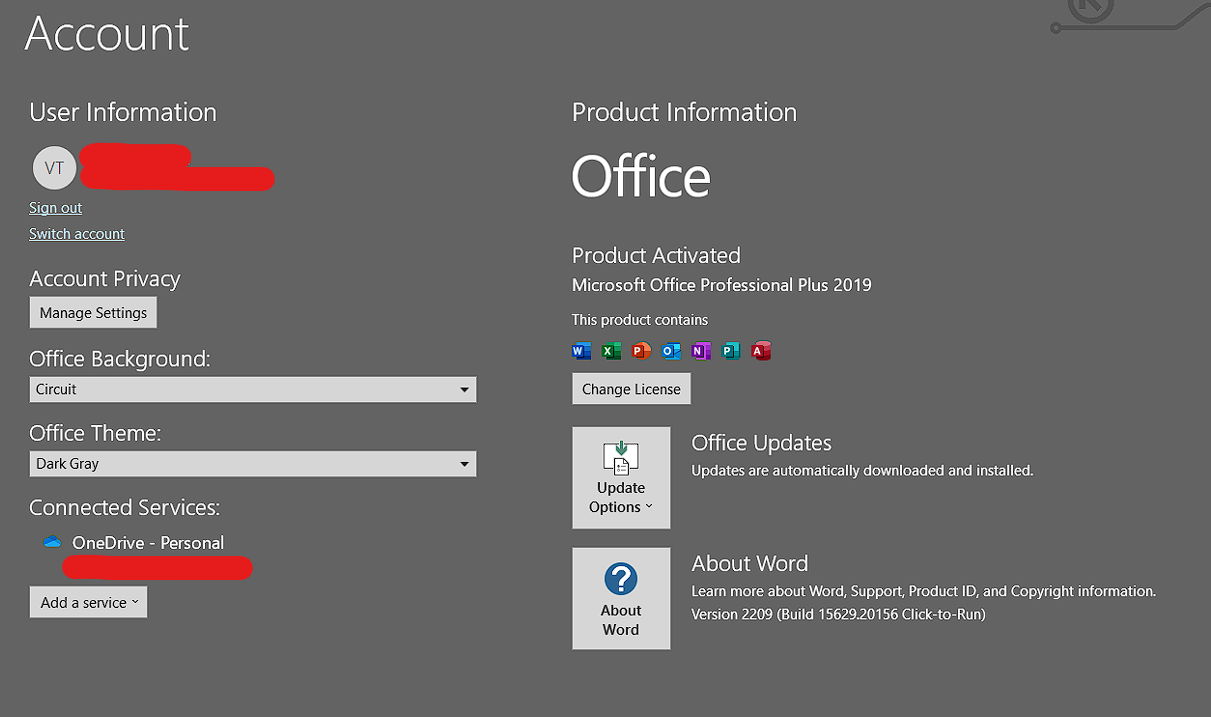Click the Office Updates heading
Screen dimensions: 1211x717
(x=762, y=443)
